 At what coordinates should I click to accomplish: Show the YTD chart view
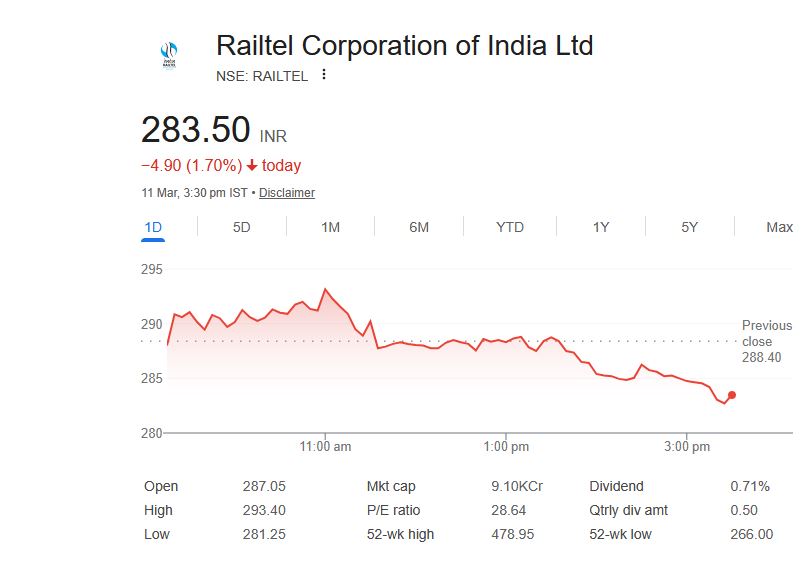coord(510,227)
